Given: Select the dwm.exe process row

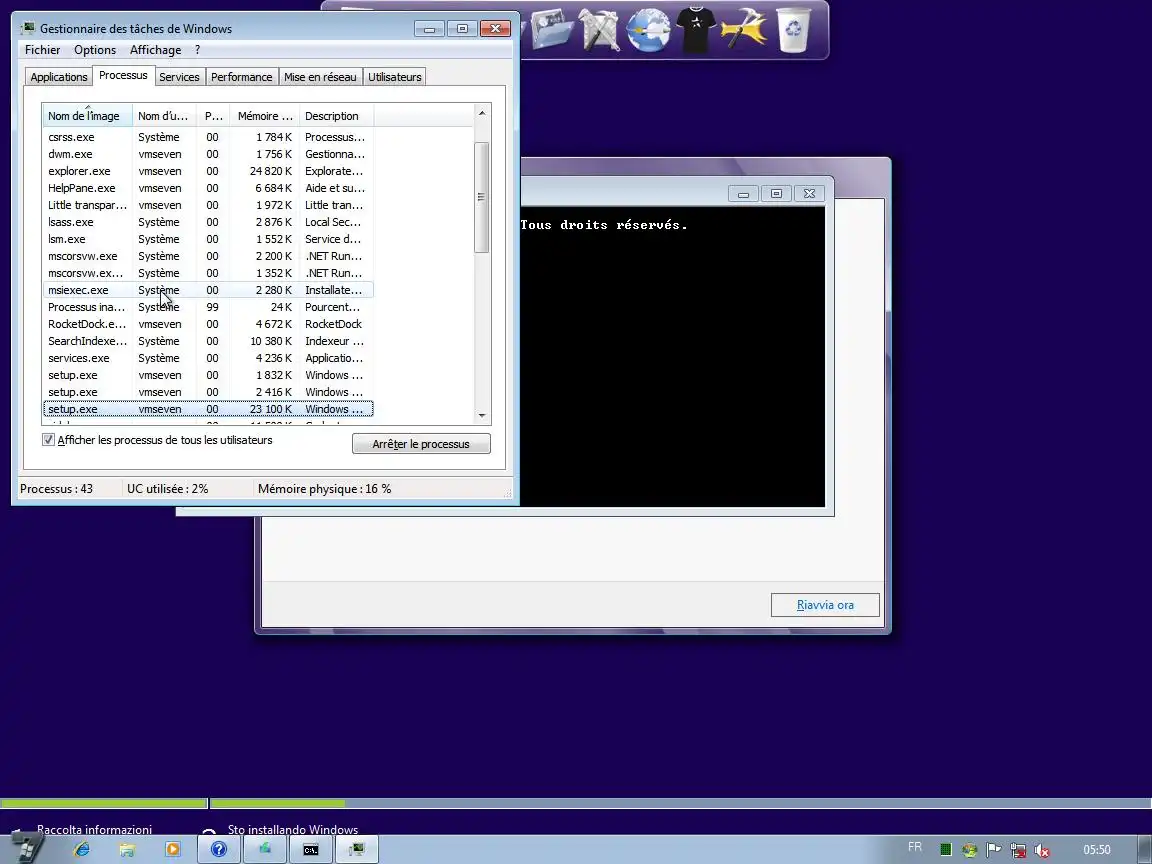Looking at the screenshot, I should 208,154.
